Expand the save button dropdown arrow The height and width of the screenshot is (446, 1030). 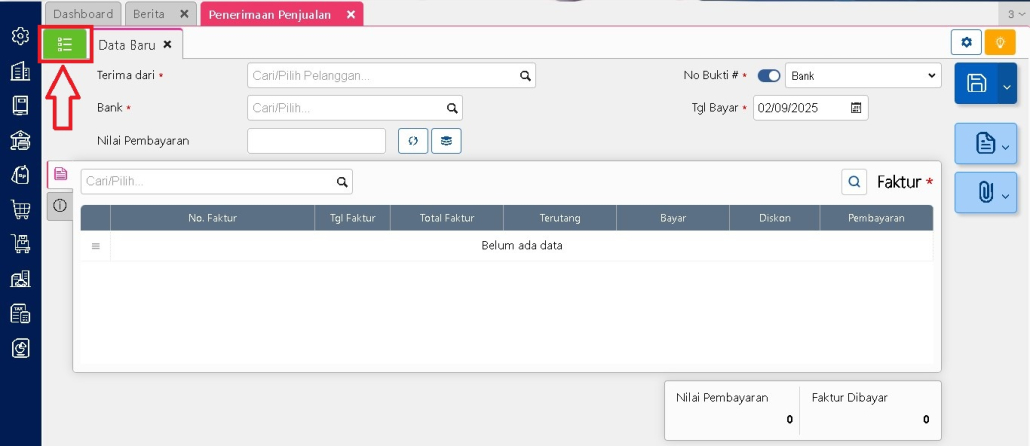[x=1006, y=87]
